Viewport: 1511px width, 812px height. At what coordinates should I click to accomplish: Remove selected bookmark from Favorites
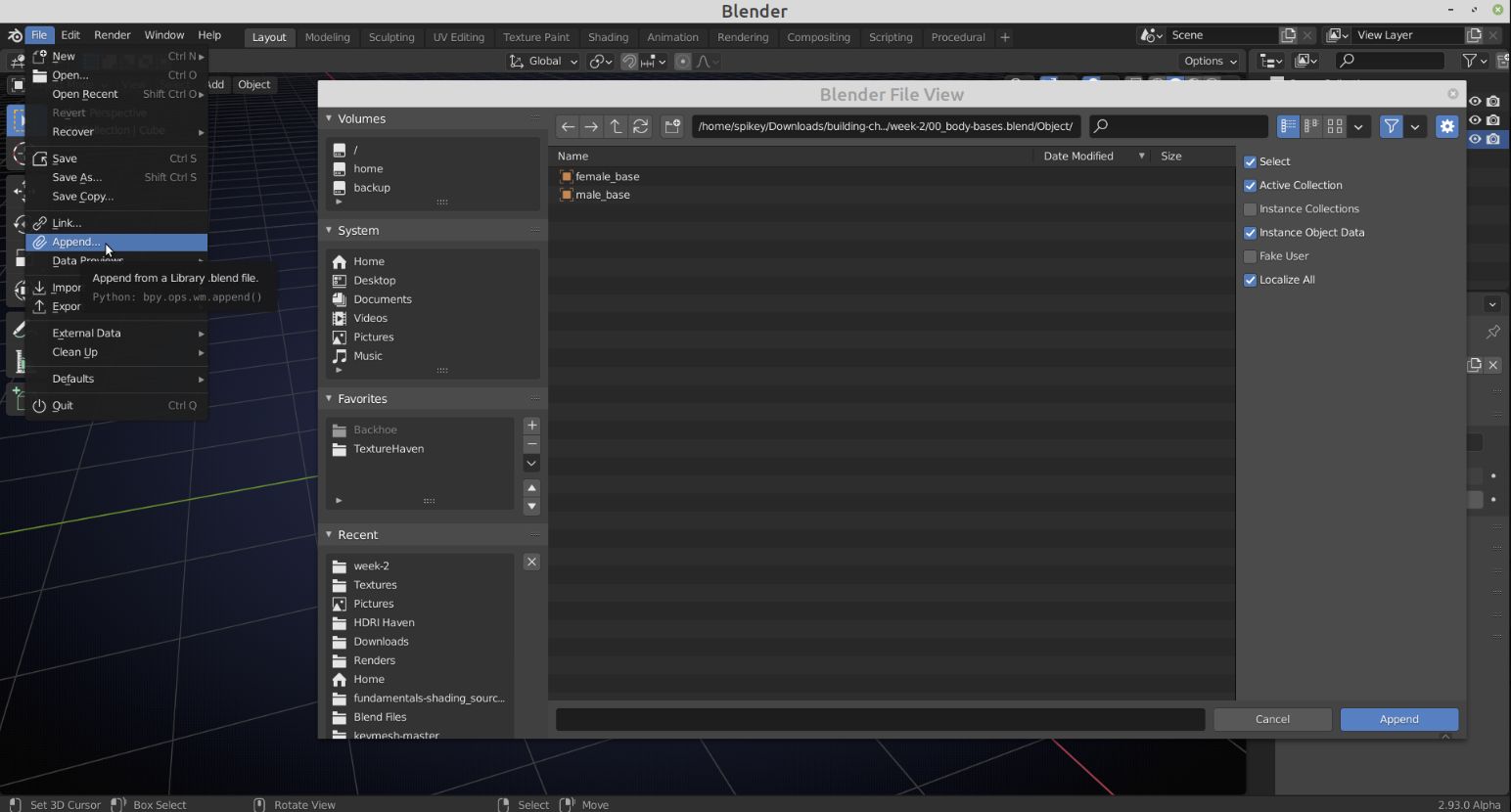tap(532, 444)
